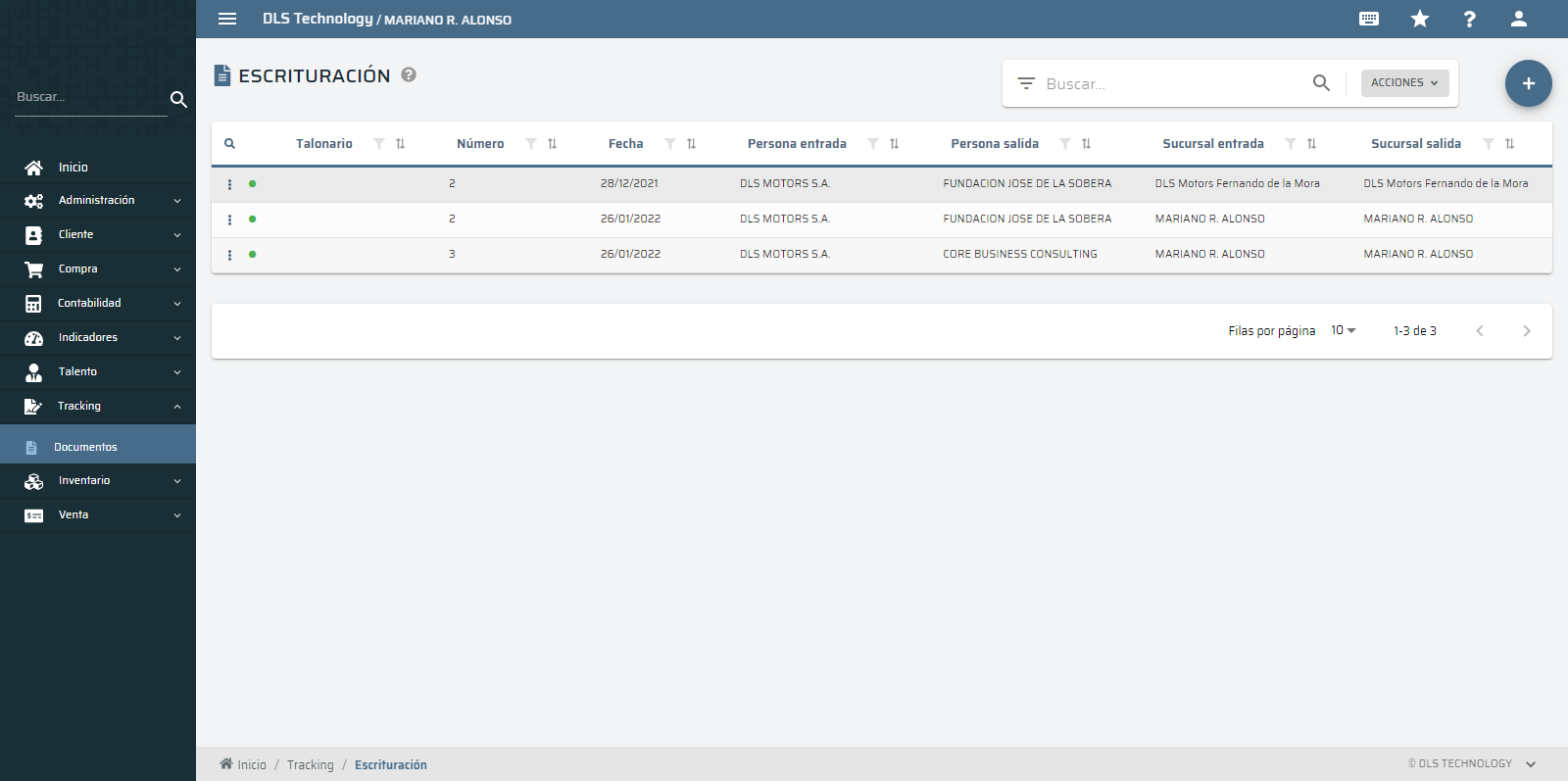Sort the table by Fecha column
This screenshot has height=781, width=1568.
(691, 144)
